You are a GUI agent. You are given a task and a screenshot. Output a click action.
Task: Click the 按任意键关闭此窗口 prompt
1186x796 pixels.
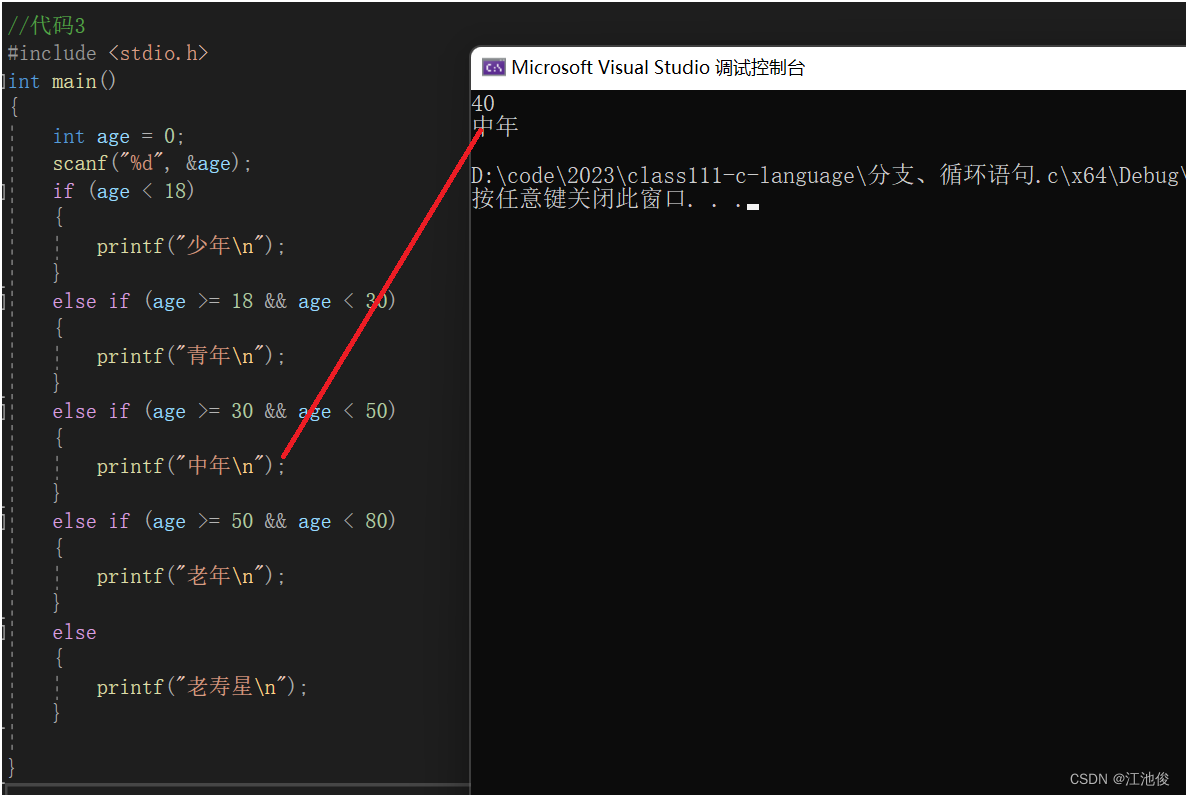(607, 199)
